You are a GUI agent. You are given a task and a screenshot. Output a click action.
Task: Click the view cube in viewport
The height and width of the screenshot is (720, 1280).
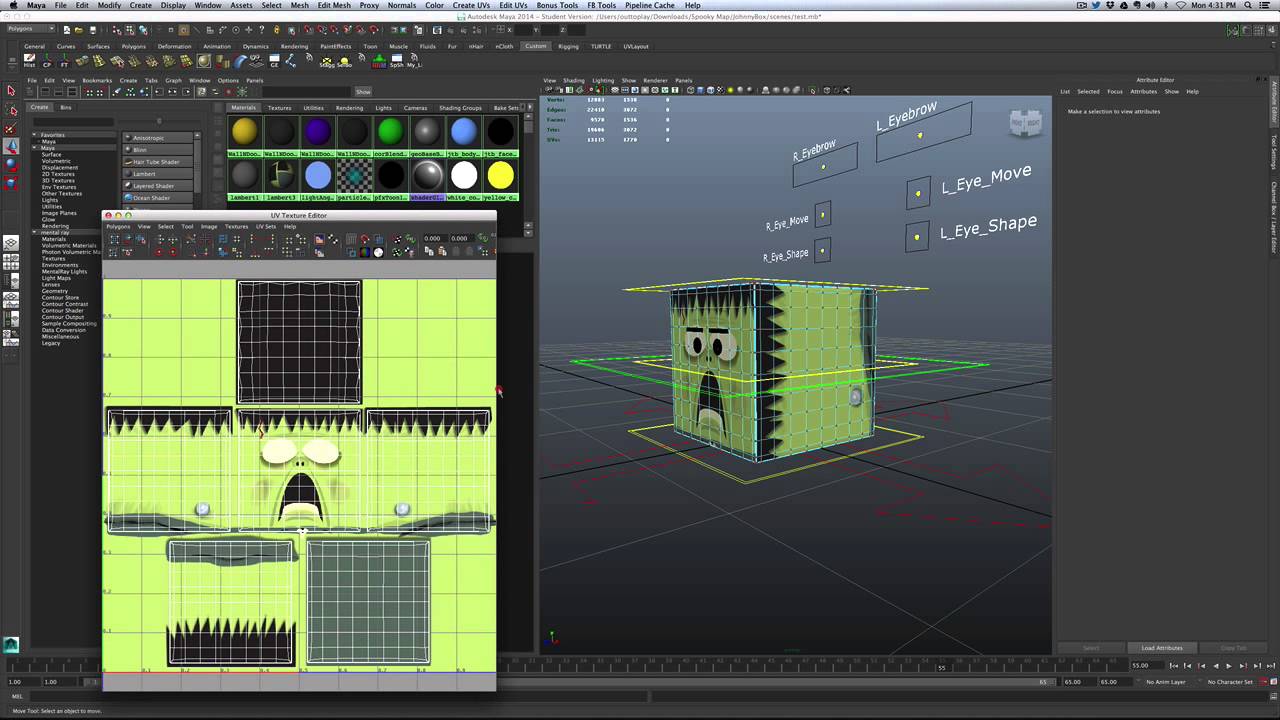click(1026, 123)
